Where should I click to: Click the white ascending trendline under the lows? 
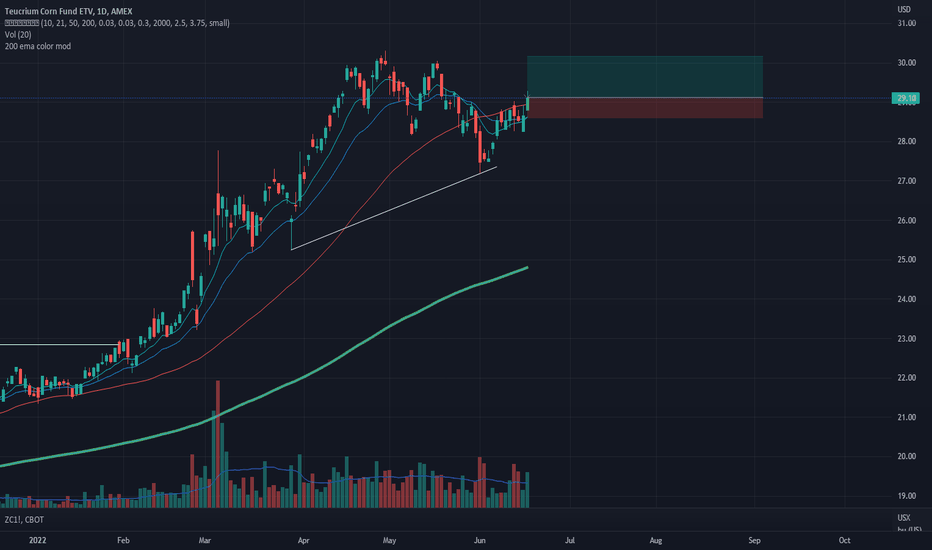click(393, 208)
